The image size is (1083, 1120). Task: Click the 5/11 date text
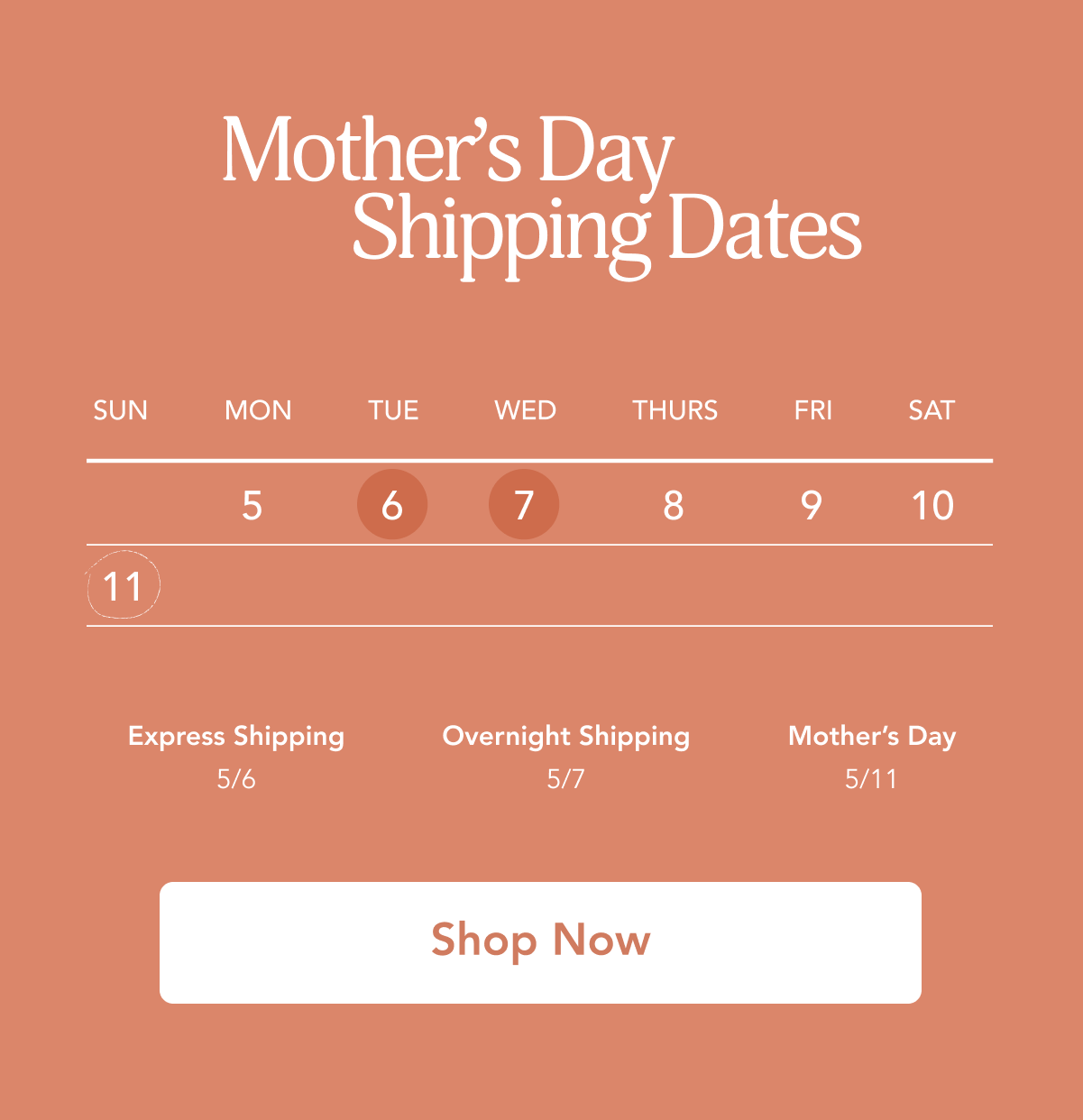coord(871,778)
